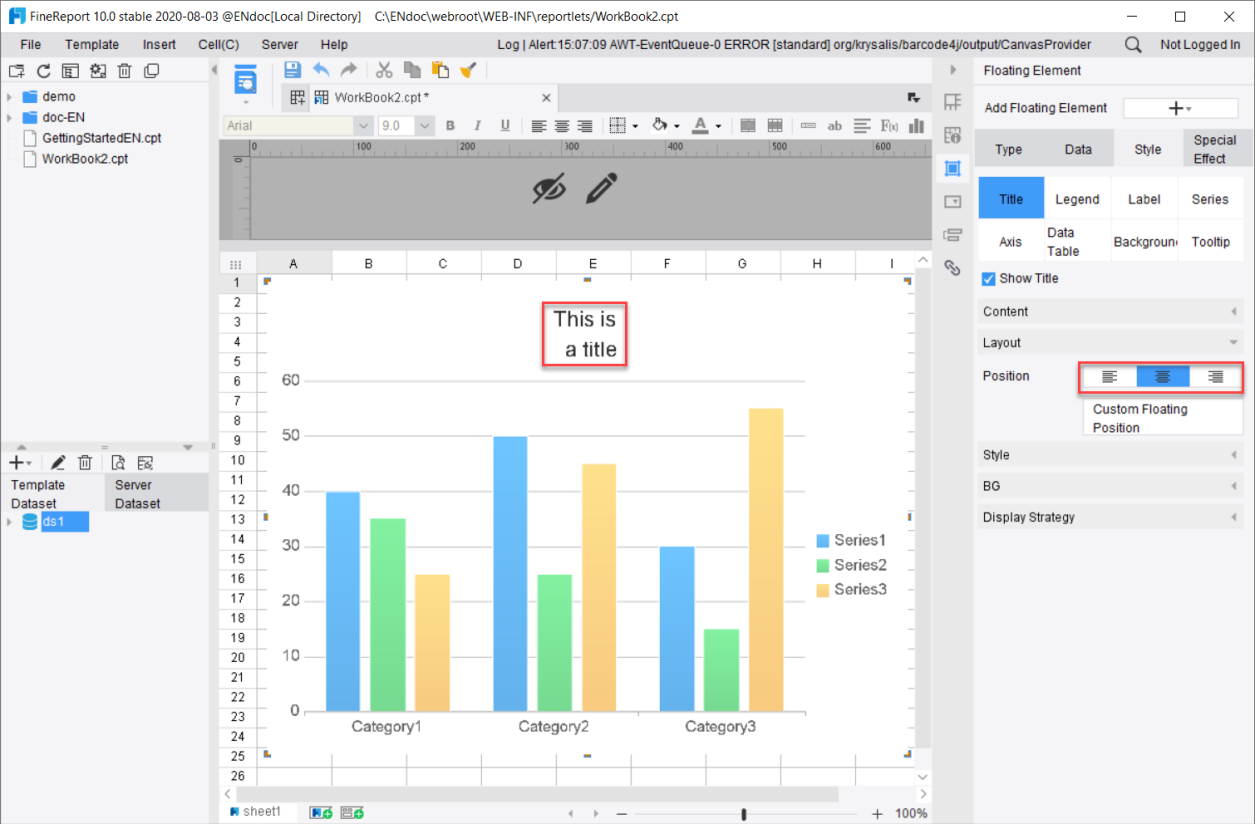Screen dimensions: 1255x824
Task: Open Hyperlink panel icon
Action: point(952,268)
